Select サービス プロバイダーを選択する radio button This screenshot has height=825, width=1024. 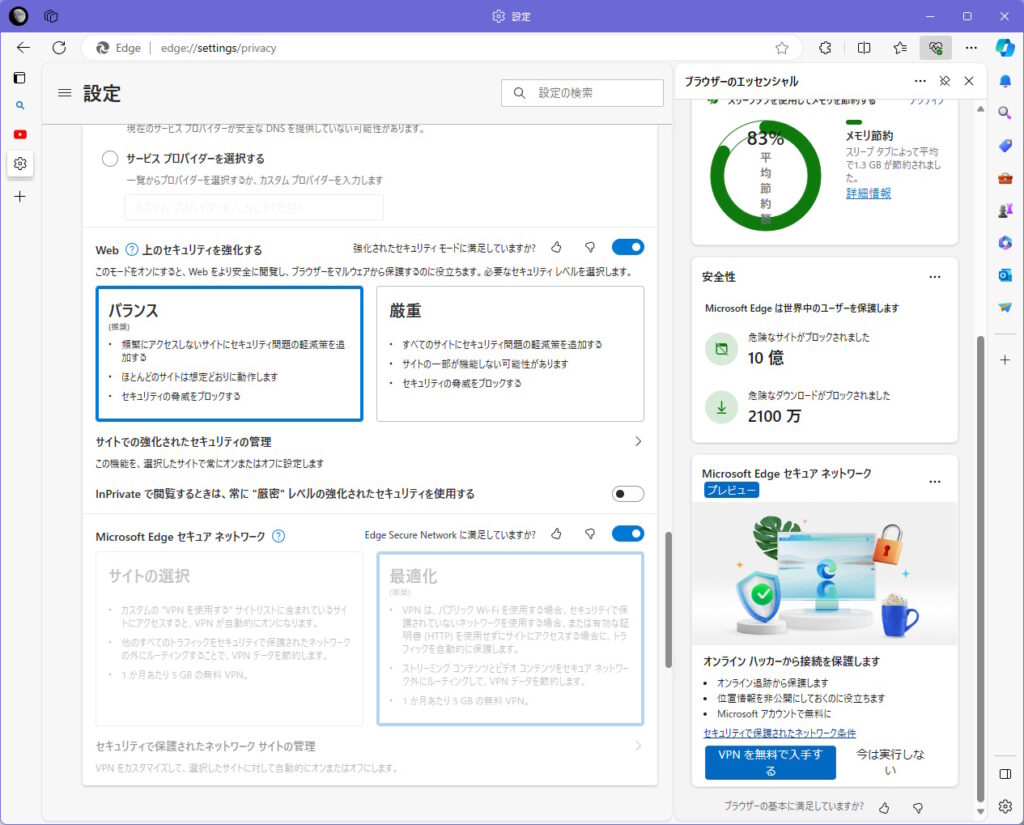110,158
